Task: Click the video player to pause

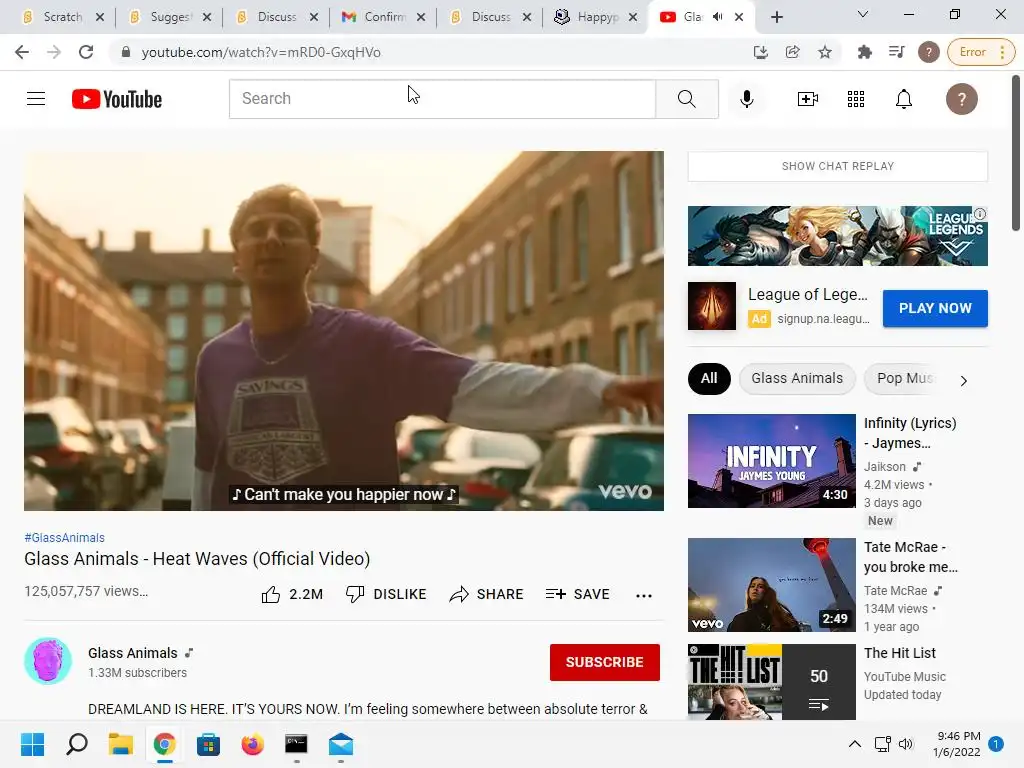Action: click(344, 330)
